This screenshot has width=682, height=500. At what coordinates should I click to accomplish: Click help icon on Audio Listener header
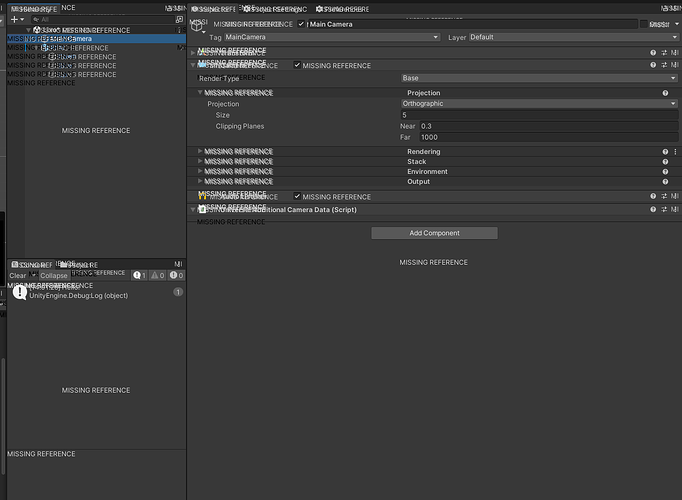(653, 197)
